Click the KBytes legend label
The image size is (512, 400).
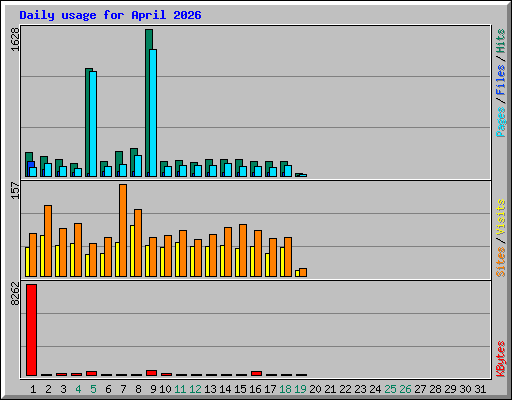click(x=501, y=359)
